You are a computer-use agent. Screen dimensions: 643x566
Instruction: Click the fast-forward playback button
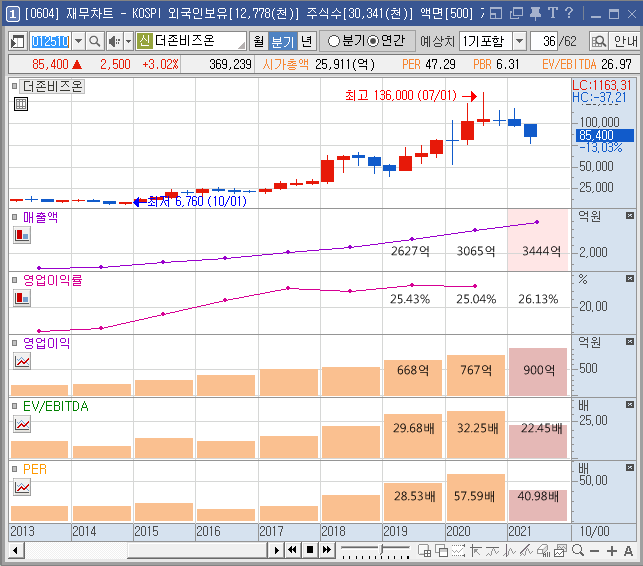pyautogui.click(x=327, y=550)
